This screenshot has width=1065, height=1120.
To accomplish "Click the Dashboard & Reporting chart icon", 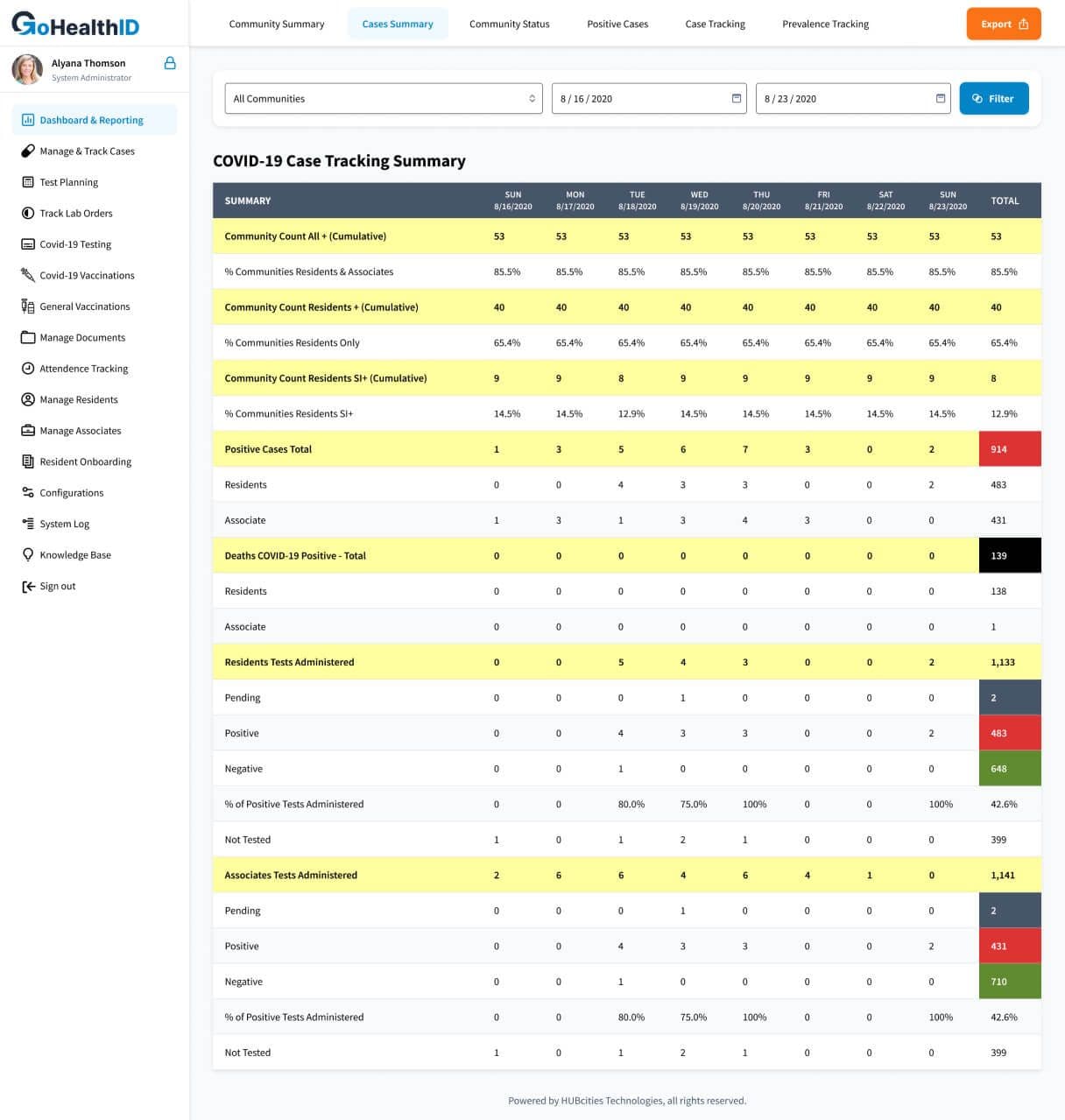I will 28,120.
